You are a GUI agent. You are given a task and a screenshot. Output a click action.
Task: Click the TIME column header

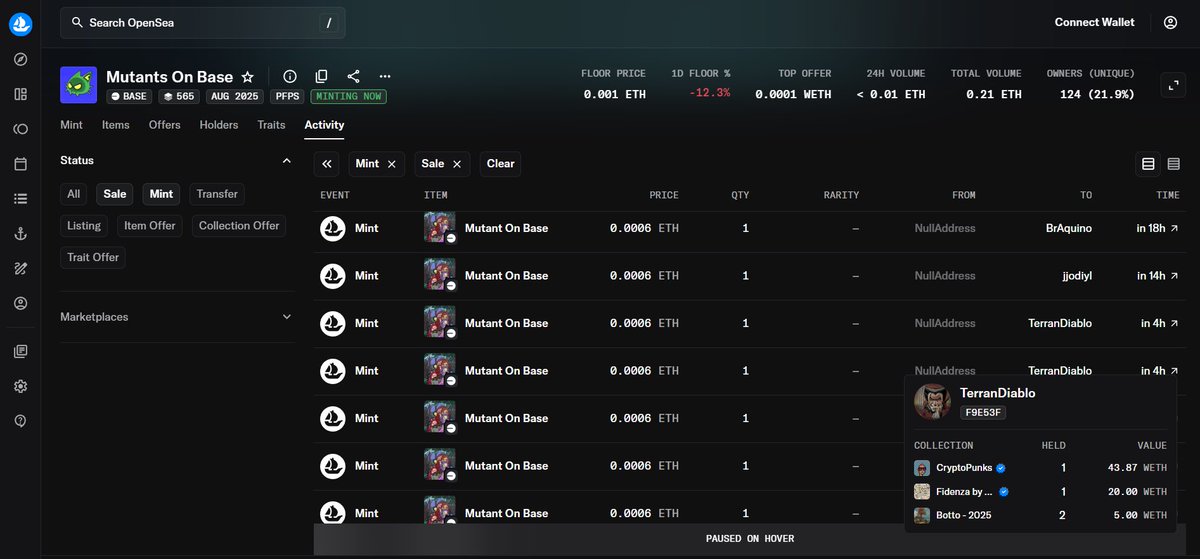(1167, 195)
